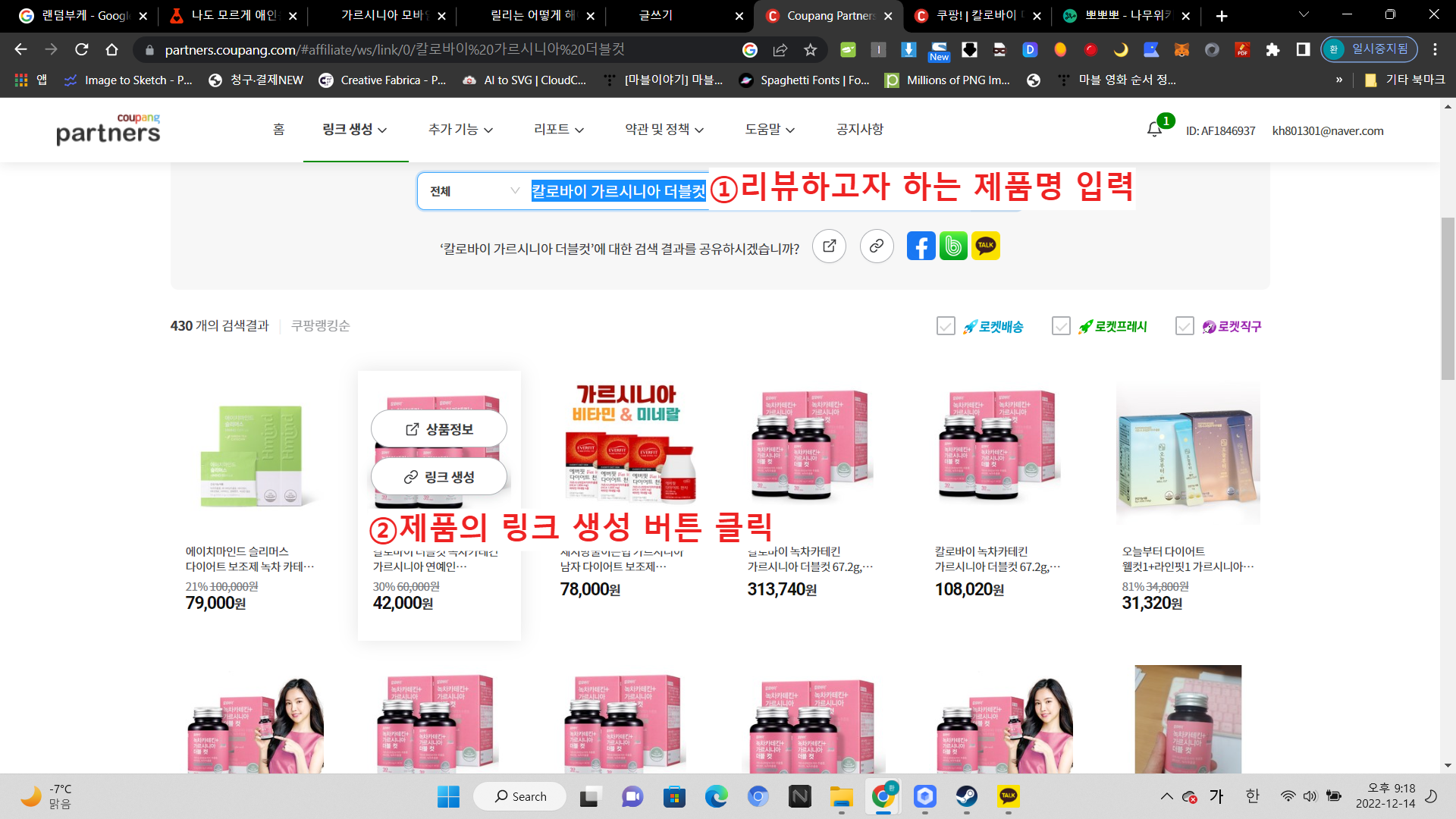Open the MetaMask fox extension
1456x819 pixels.
(x=1181, y=50)
